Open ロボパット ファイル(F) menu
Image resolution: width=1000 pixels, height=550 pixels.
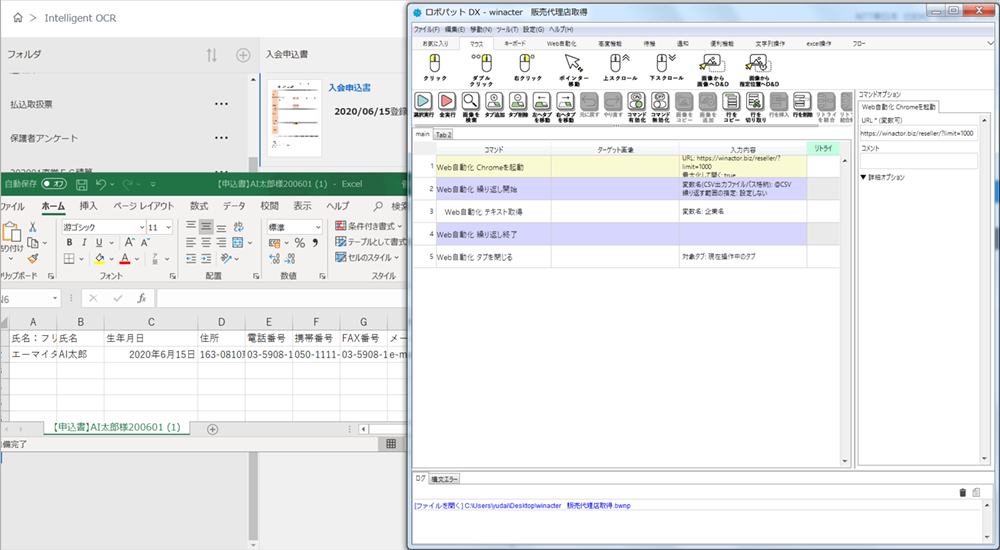426,29
